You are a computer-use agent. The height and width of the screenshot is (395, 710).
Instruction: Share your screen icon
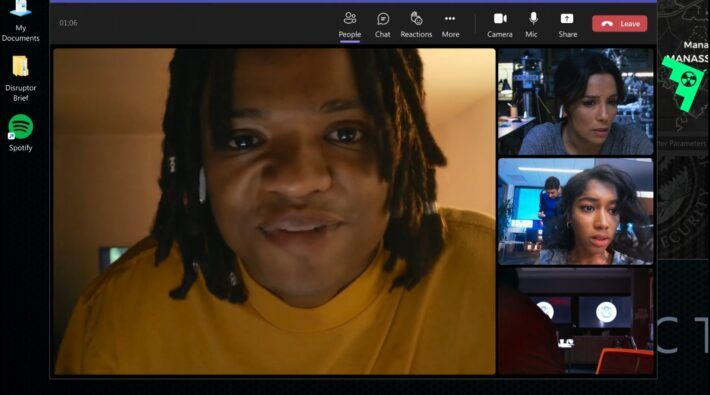click(x=567, y=19)
